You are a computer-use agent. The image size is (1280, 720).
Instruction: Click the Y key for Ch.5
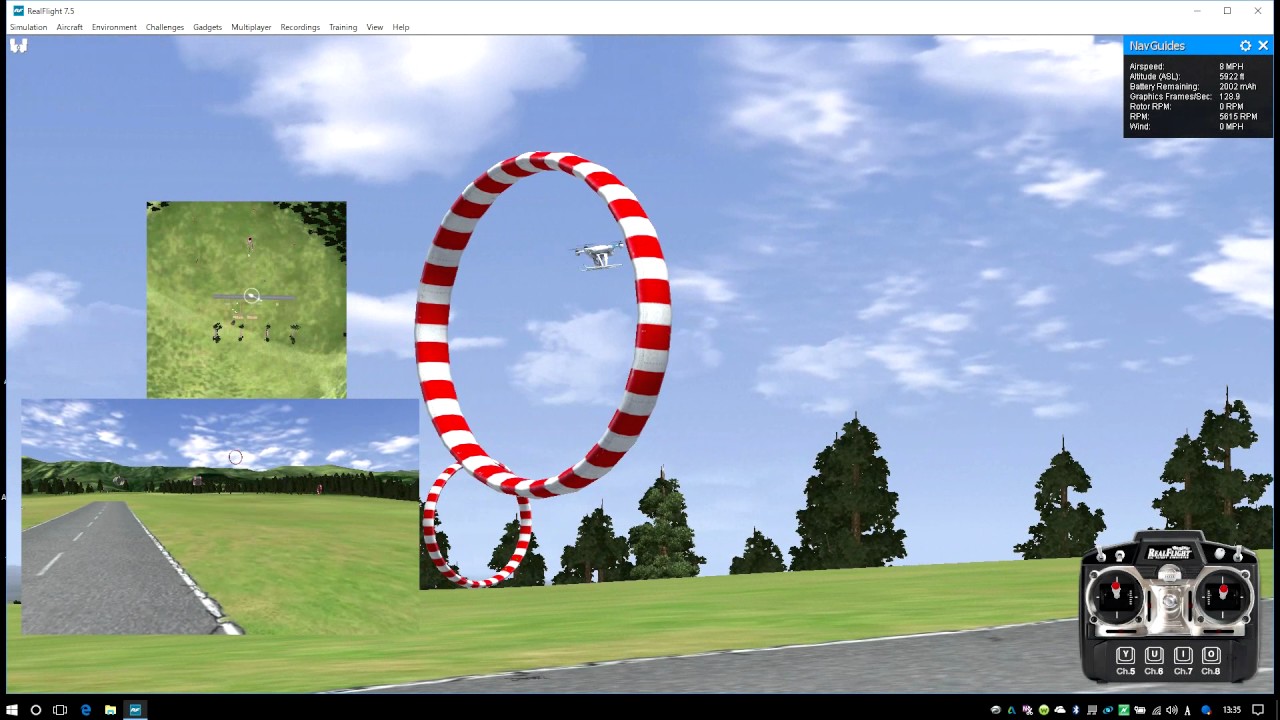pyautogui.click(x=1125, y=655)
